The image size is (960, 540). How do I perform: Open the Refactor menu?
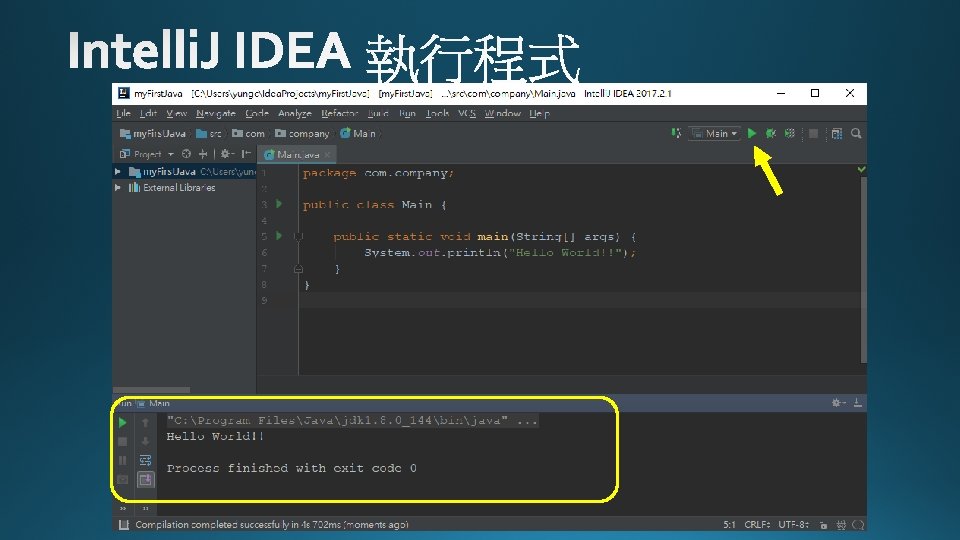coord(339,113)
